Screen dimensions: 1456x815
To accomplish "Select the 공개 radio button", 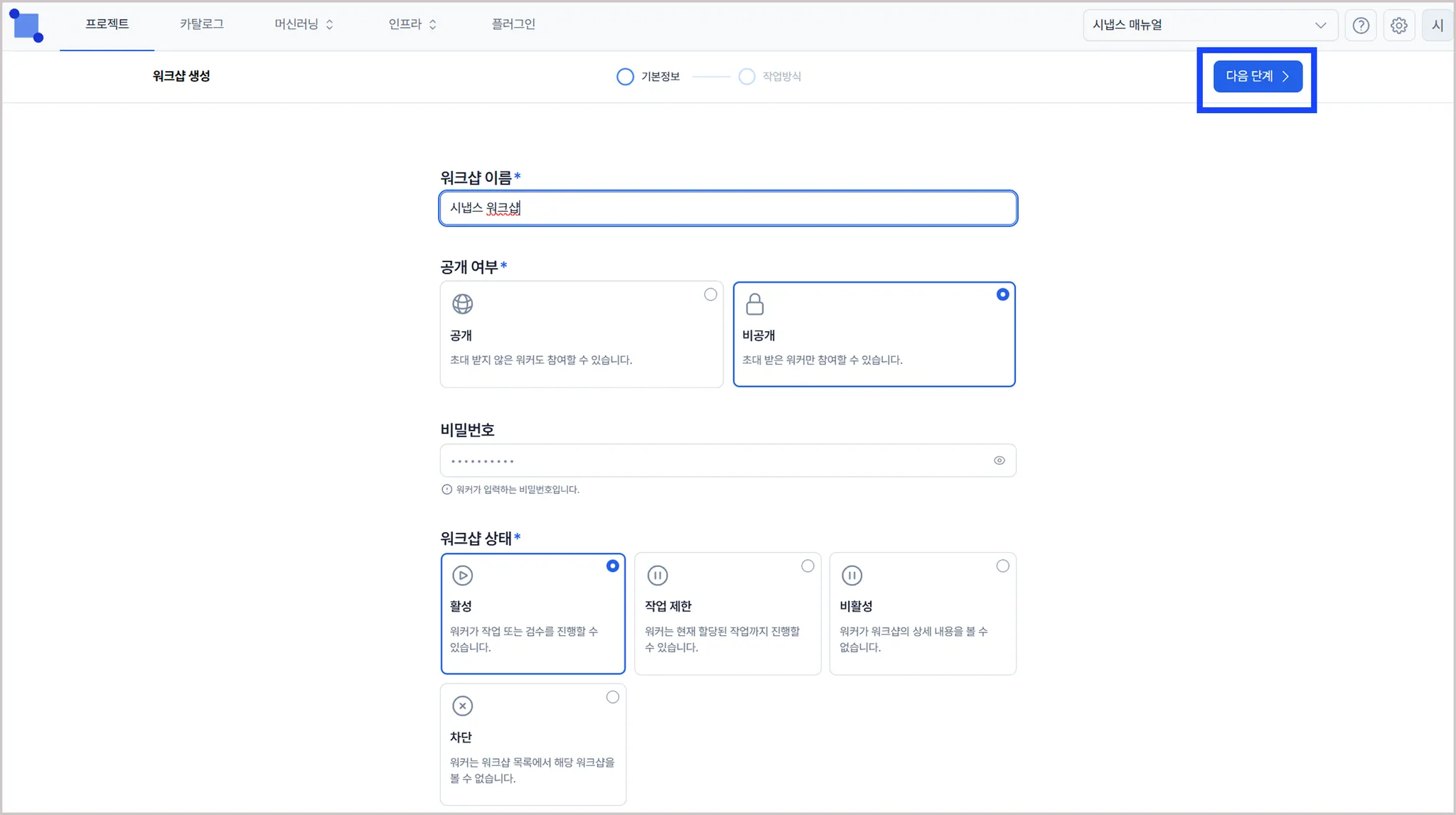I will point(710,294).
